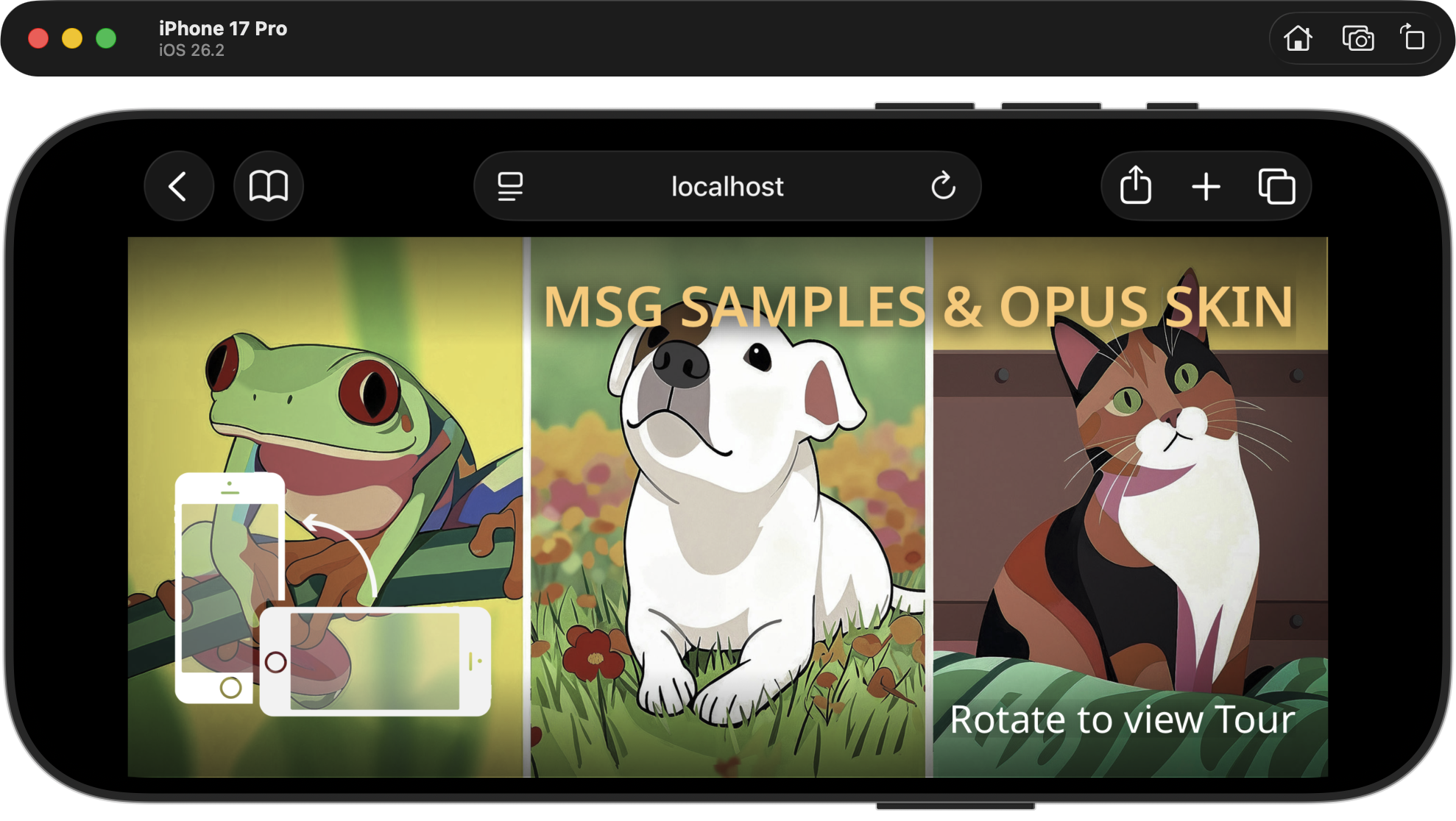Take a screenshot using the camera icon

click(x=1358, y=38)
